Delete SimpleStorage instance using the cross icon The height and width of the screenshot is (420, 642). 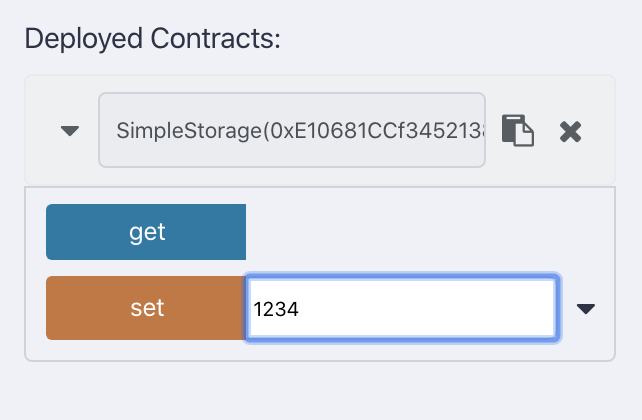click(x=570, y=131)
